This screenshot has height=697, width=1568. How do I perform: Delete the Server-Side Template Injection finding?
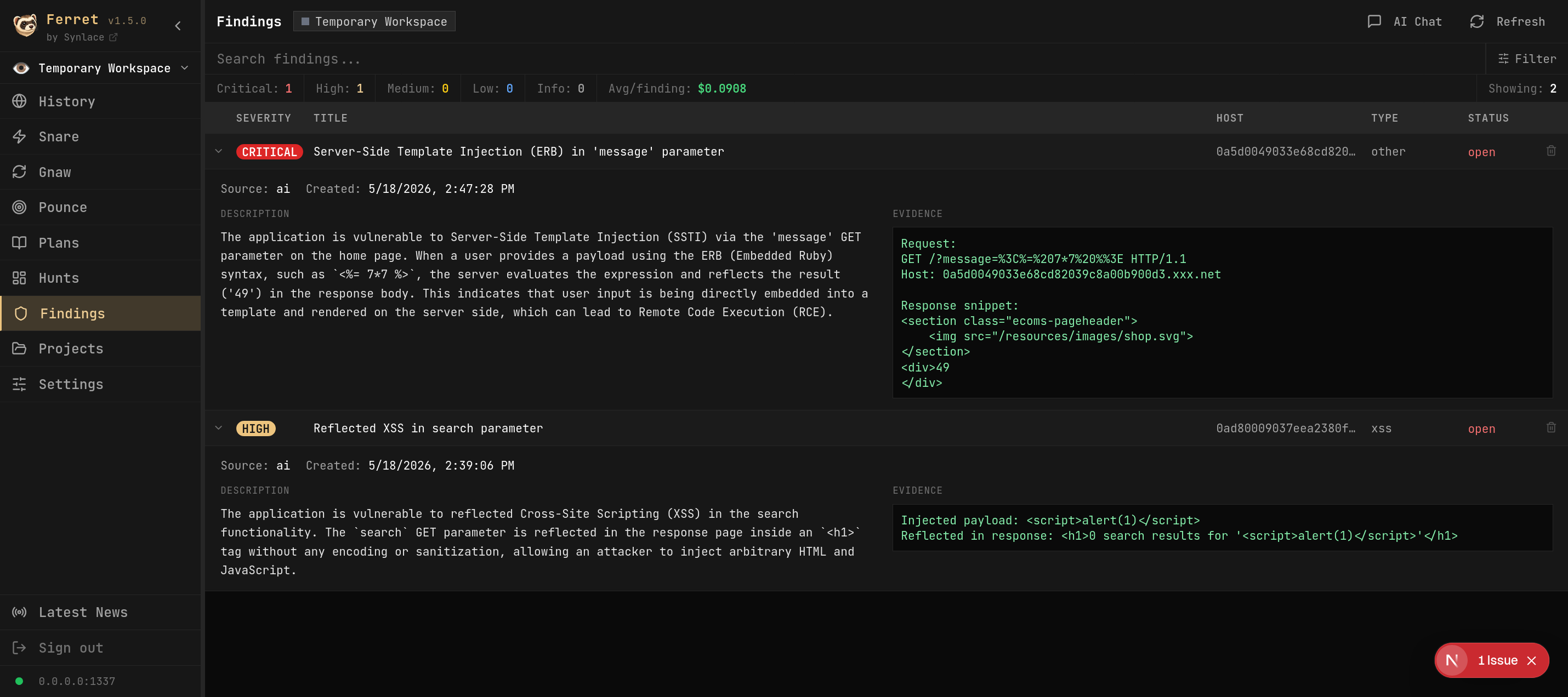point(1551,151)
